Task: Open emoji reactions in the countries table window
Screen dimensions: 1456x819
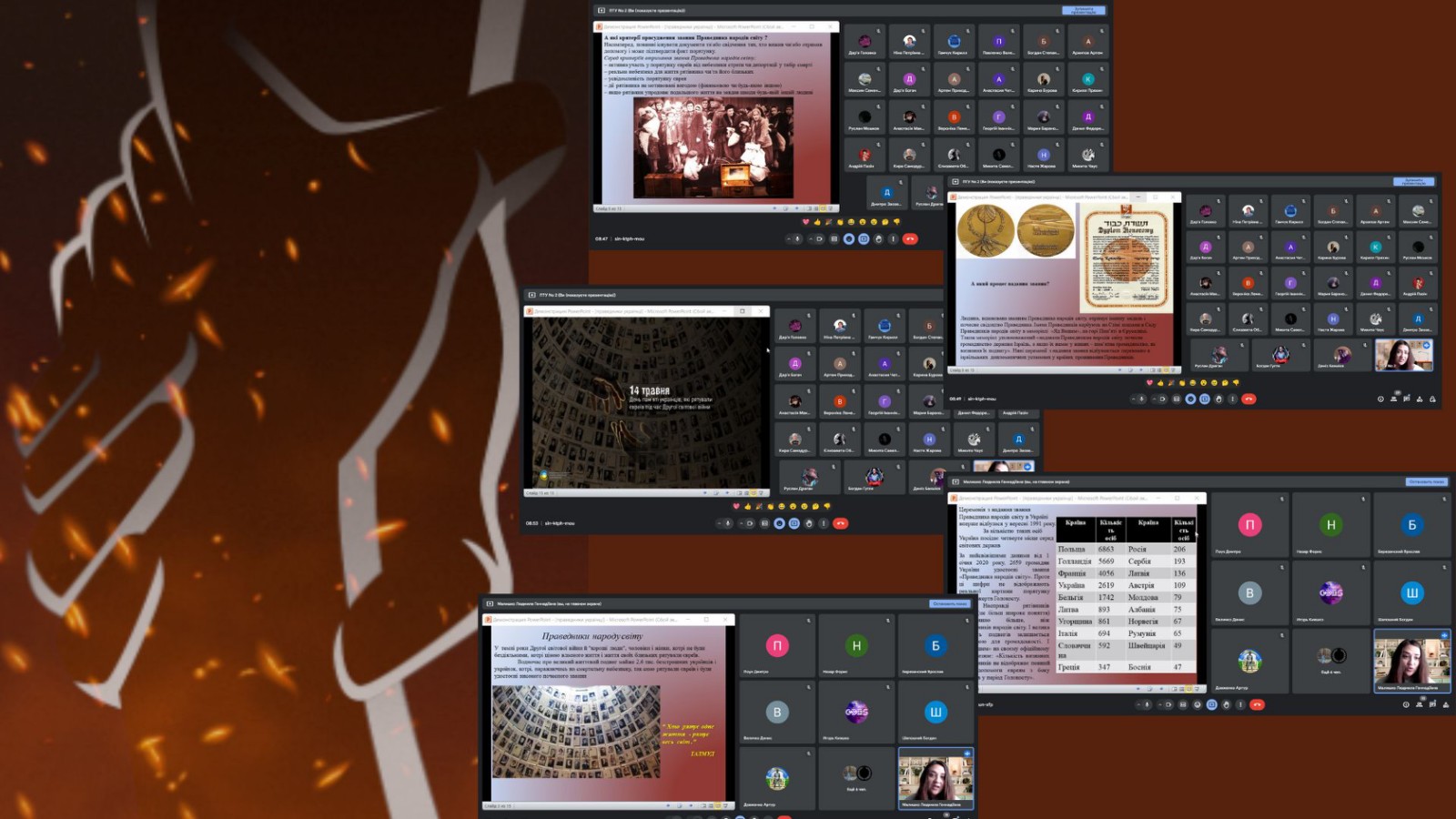Action: tap(1198, 704)
